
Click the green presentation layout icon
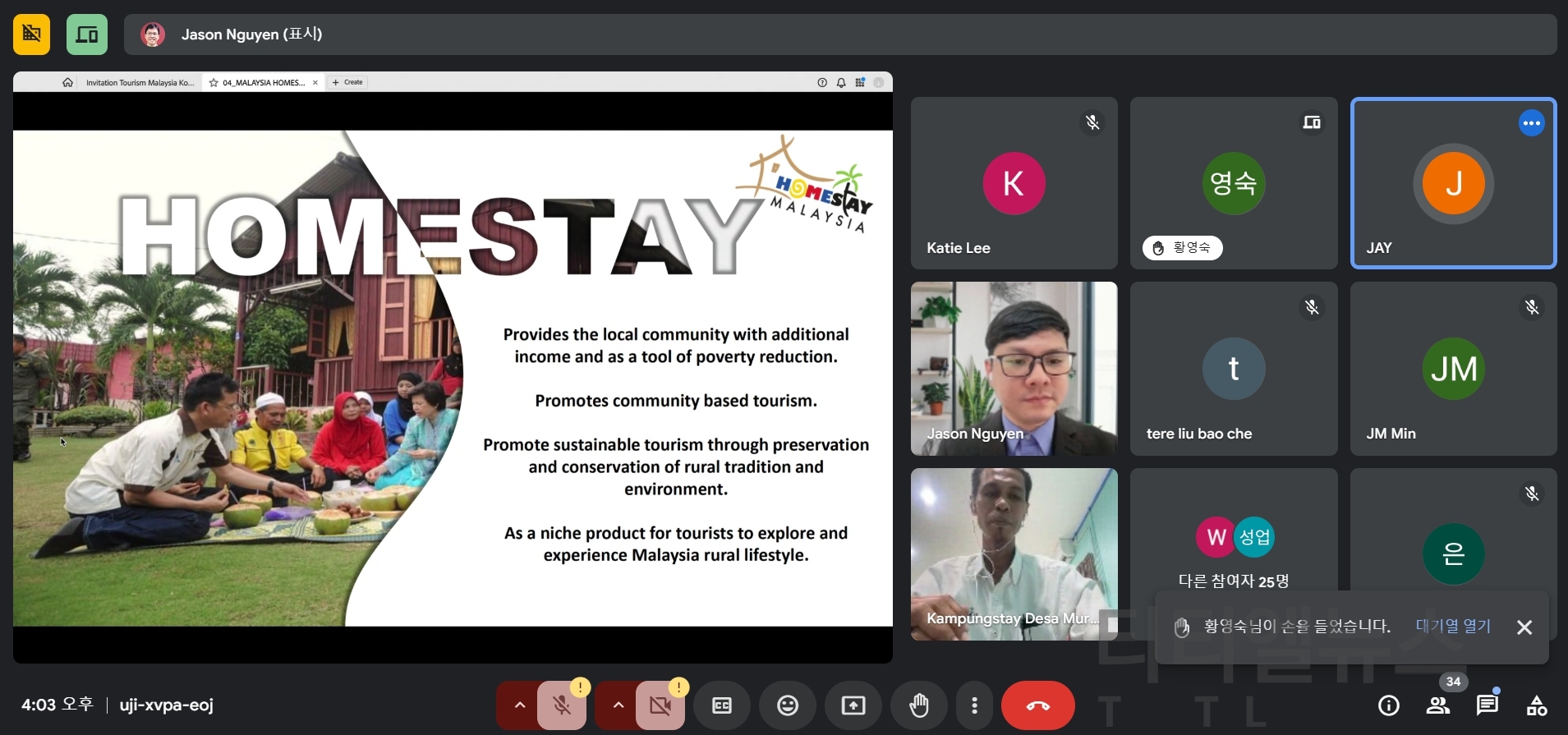[x=87, y=34]
